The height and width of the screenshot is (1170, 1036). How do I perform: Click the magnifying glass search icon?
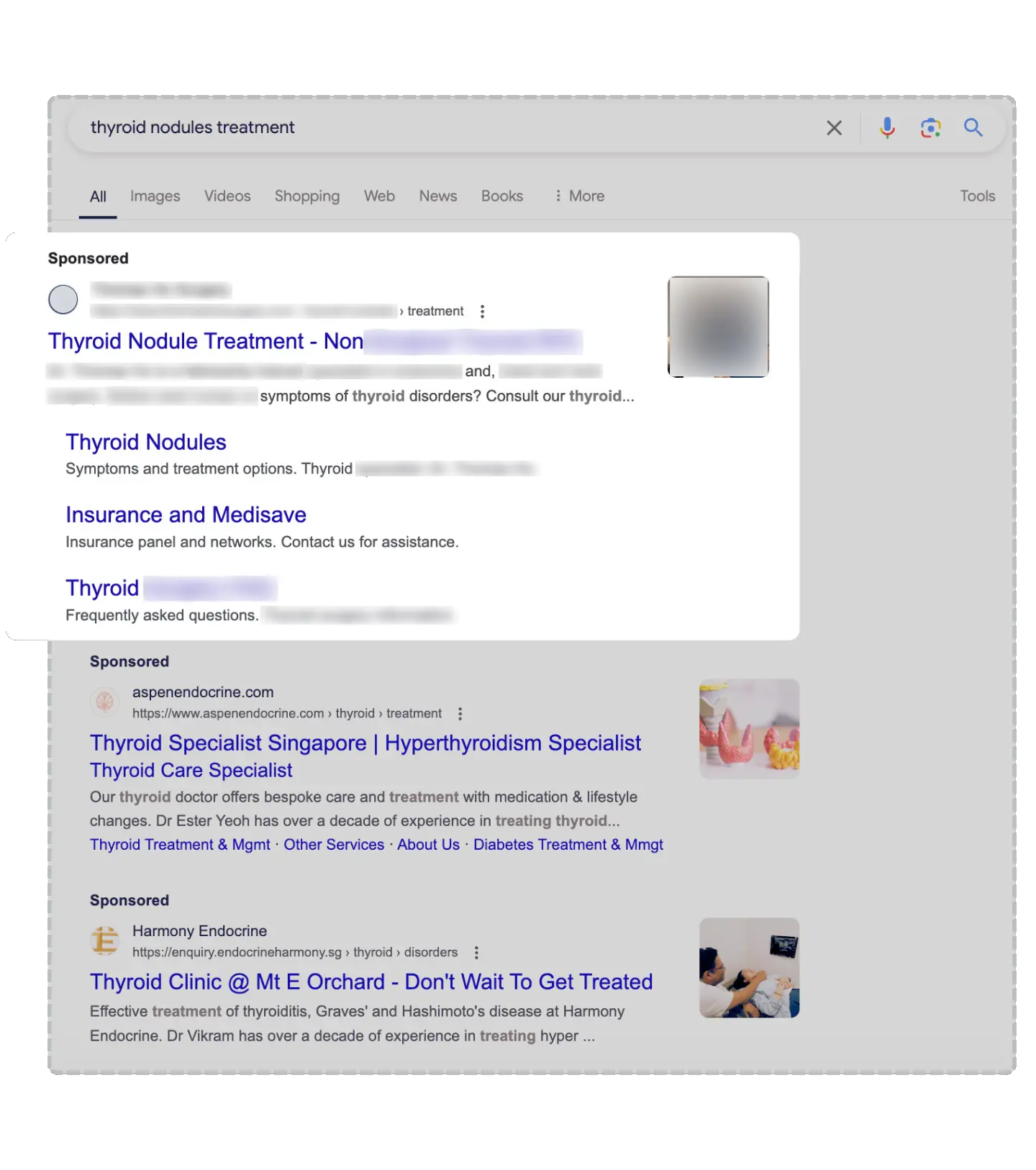pyautogui.click(x=973, y=128)
